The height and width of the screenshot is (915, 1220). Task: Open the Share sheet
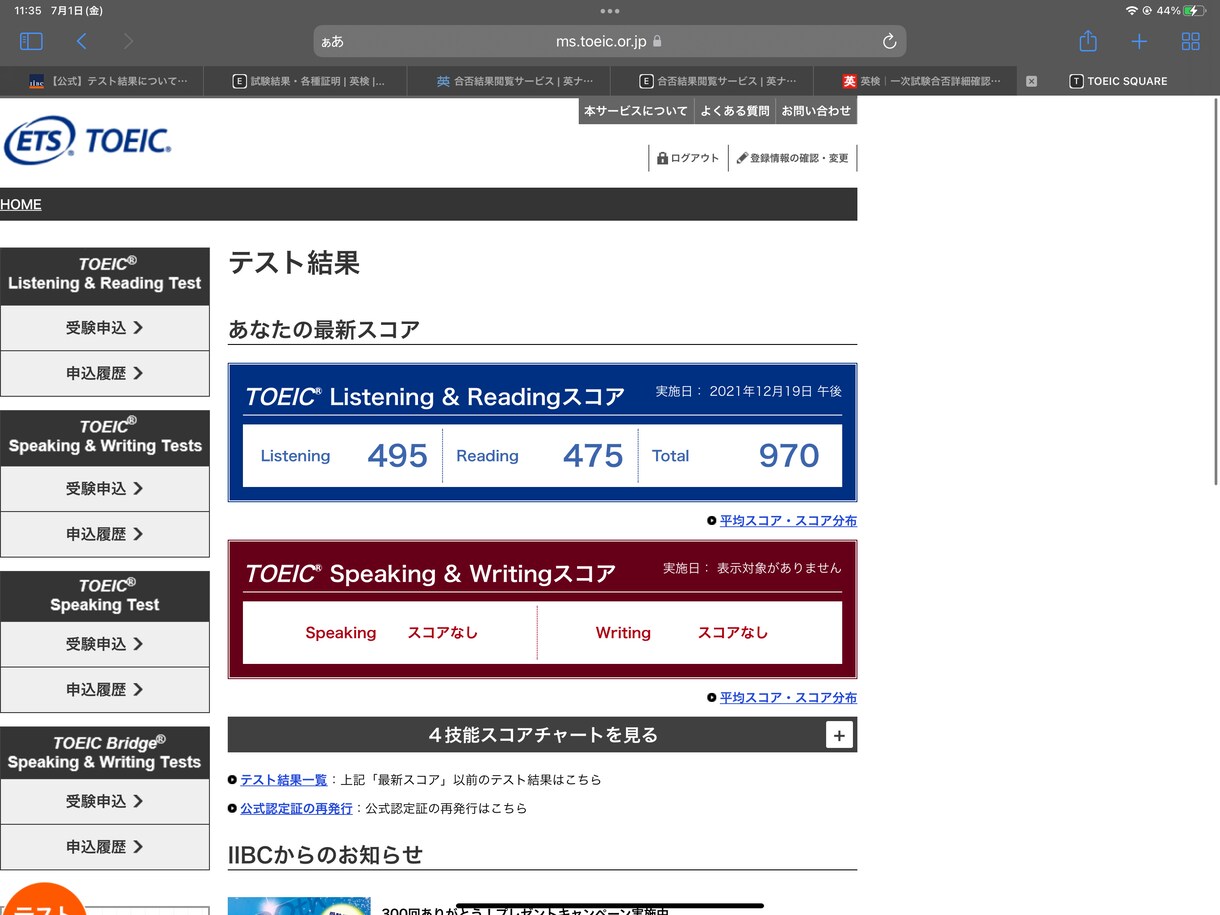pyautogui.click(x=1088, y=41)
